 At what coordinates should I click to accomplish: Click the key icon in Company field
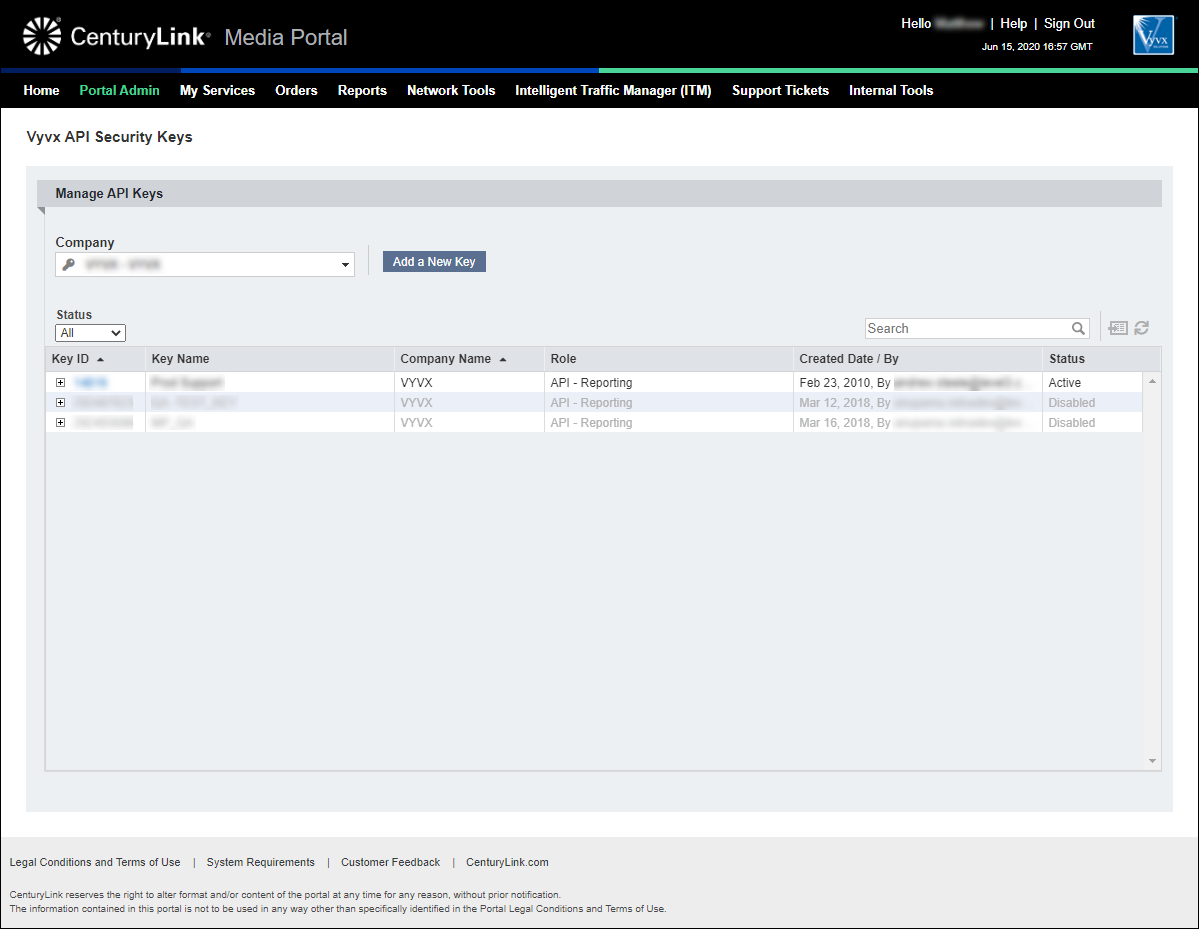tap(69, 265)
